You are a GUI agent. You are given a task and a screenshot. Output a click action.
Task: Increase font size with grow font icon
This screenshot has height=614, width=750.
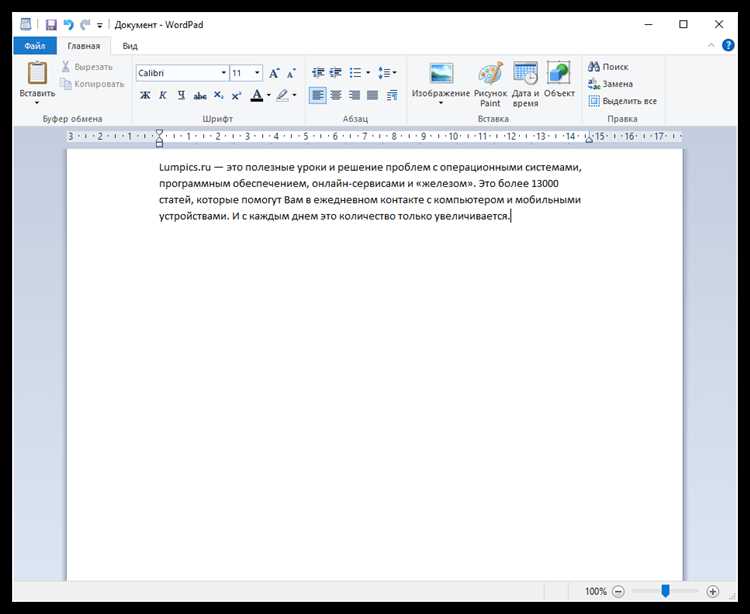coord(274,73)
